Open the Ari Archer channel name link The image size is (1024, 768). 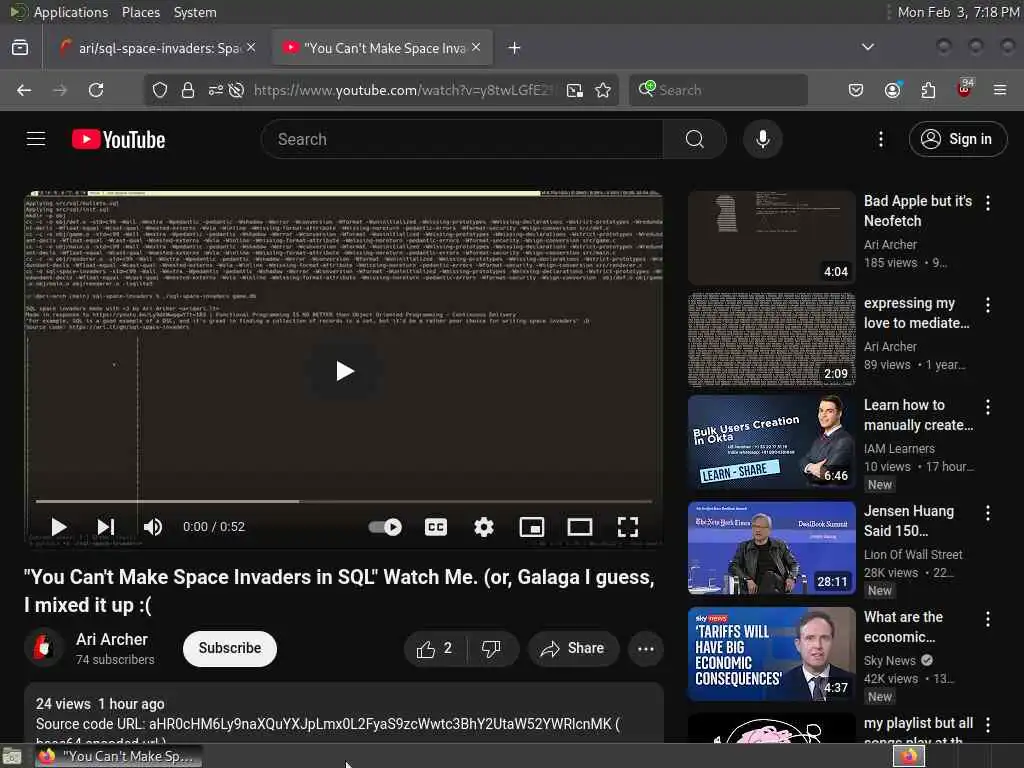click(112, 639)
